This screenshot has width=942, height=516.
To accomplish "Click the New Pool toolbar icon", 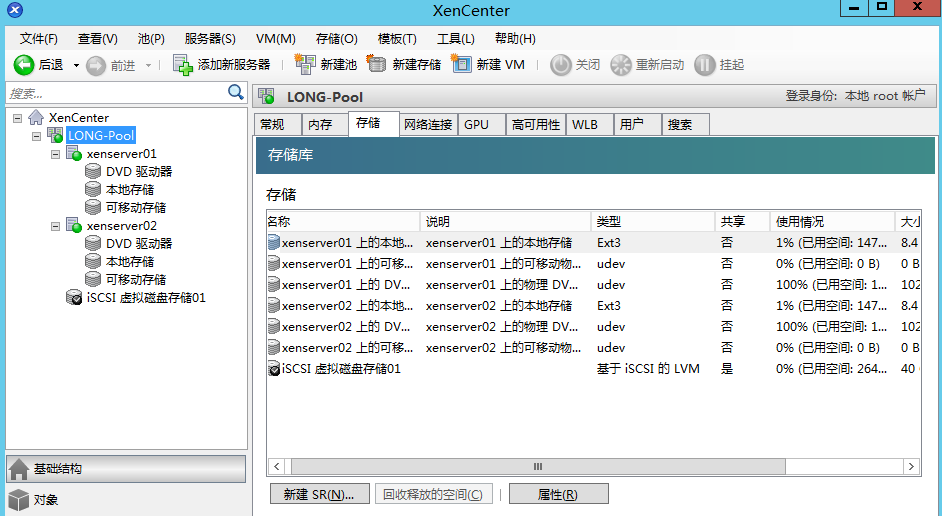I will tap(305, 64).
